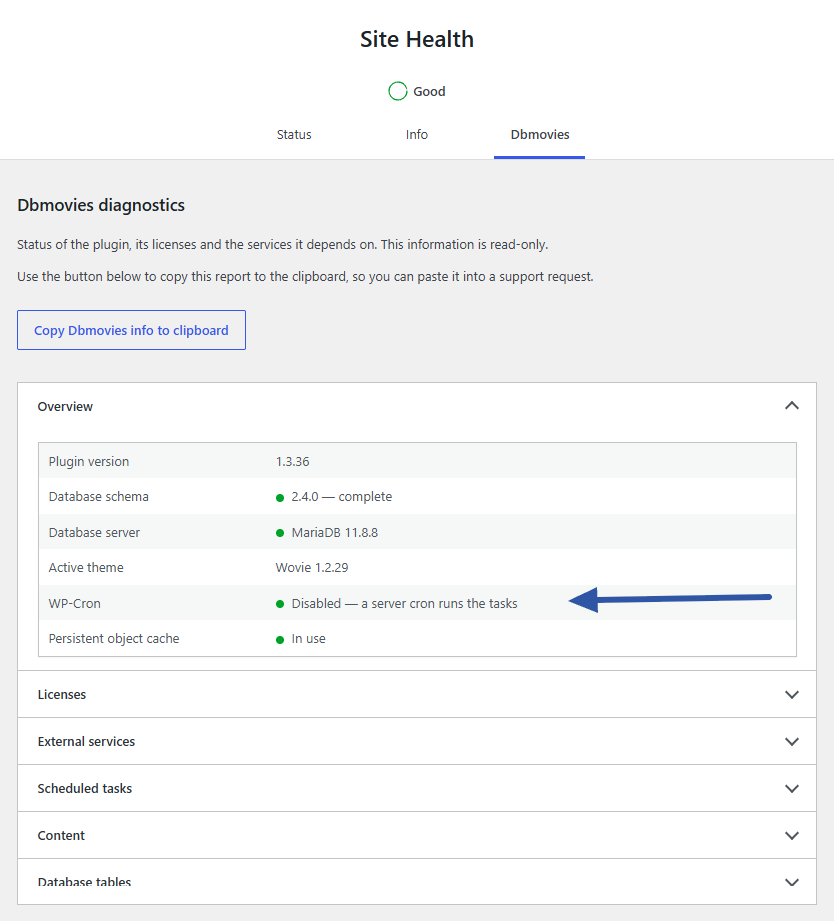The width and height of the screenshot is (834, 921).
Task: Expand the Licenses section
Action: [417, 694]
